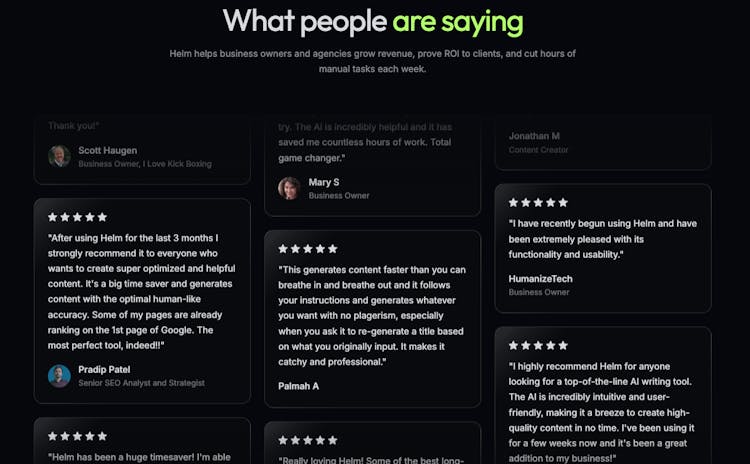Click Mary S's profile photo
The width and height of the screenshot is (750, 464).
click(x=289, y=188)
